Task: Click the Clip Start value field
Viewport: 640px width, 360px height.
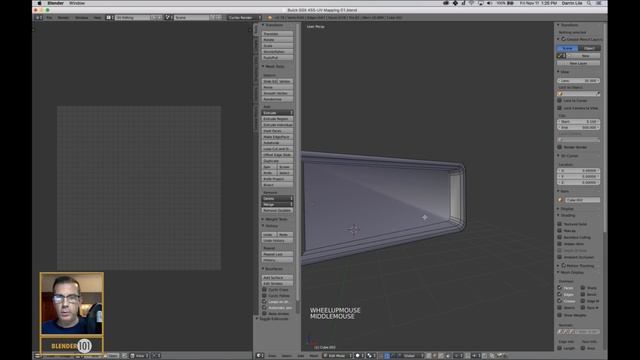Action: 579,122
